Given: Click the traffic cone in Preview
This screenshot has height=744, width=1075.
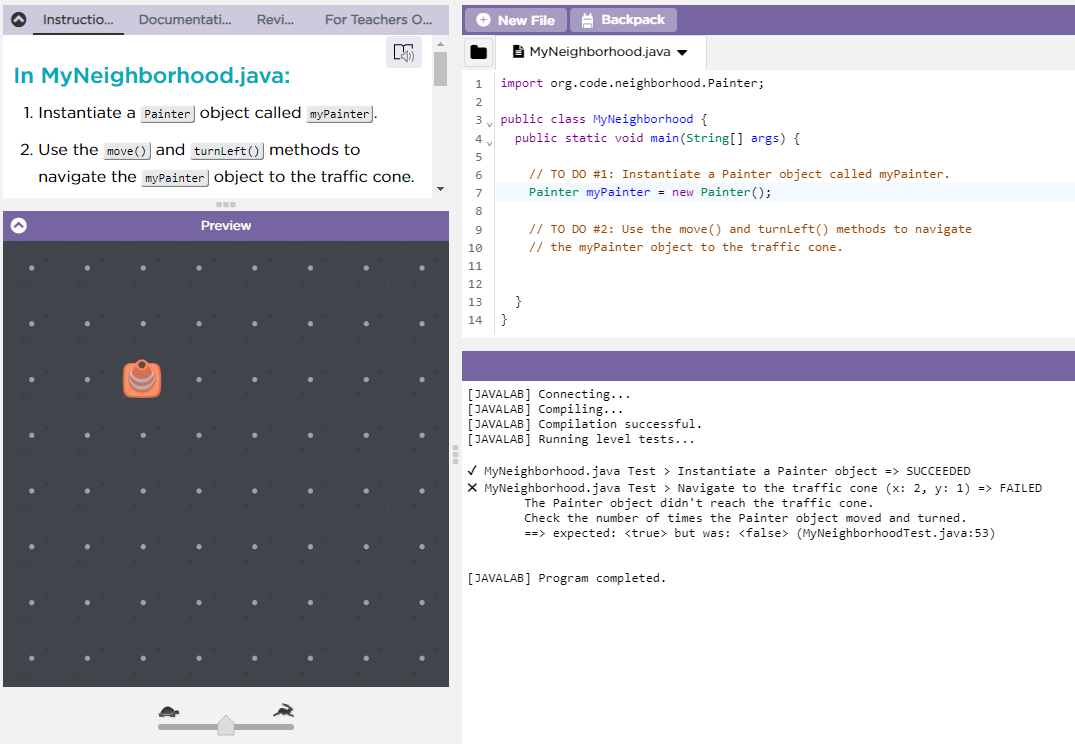Looking at the screenshot, I should (142, 379).
